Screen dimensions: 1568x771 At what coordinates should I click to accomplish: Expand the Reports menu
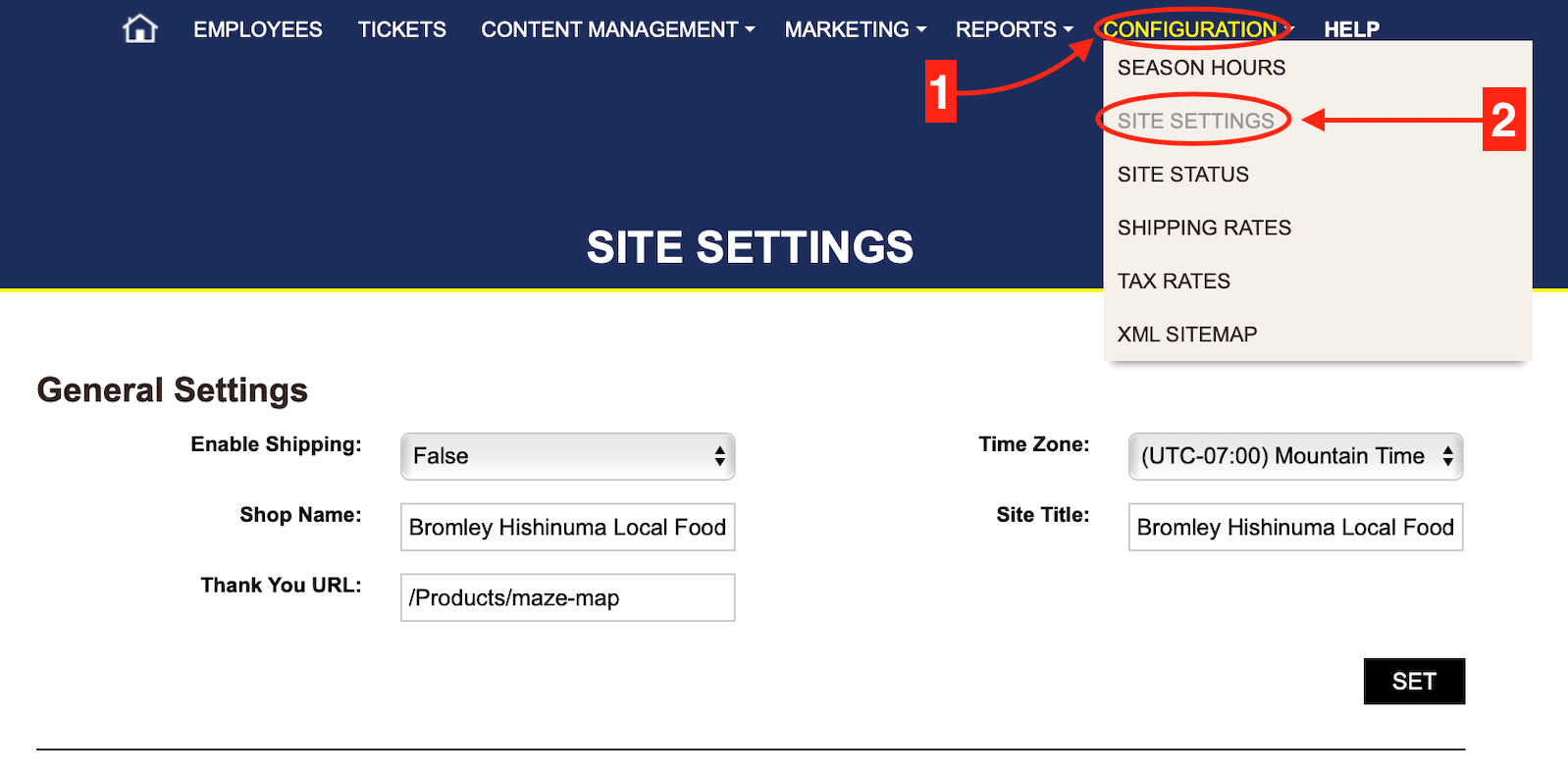coord(1014,29)
